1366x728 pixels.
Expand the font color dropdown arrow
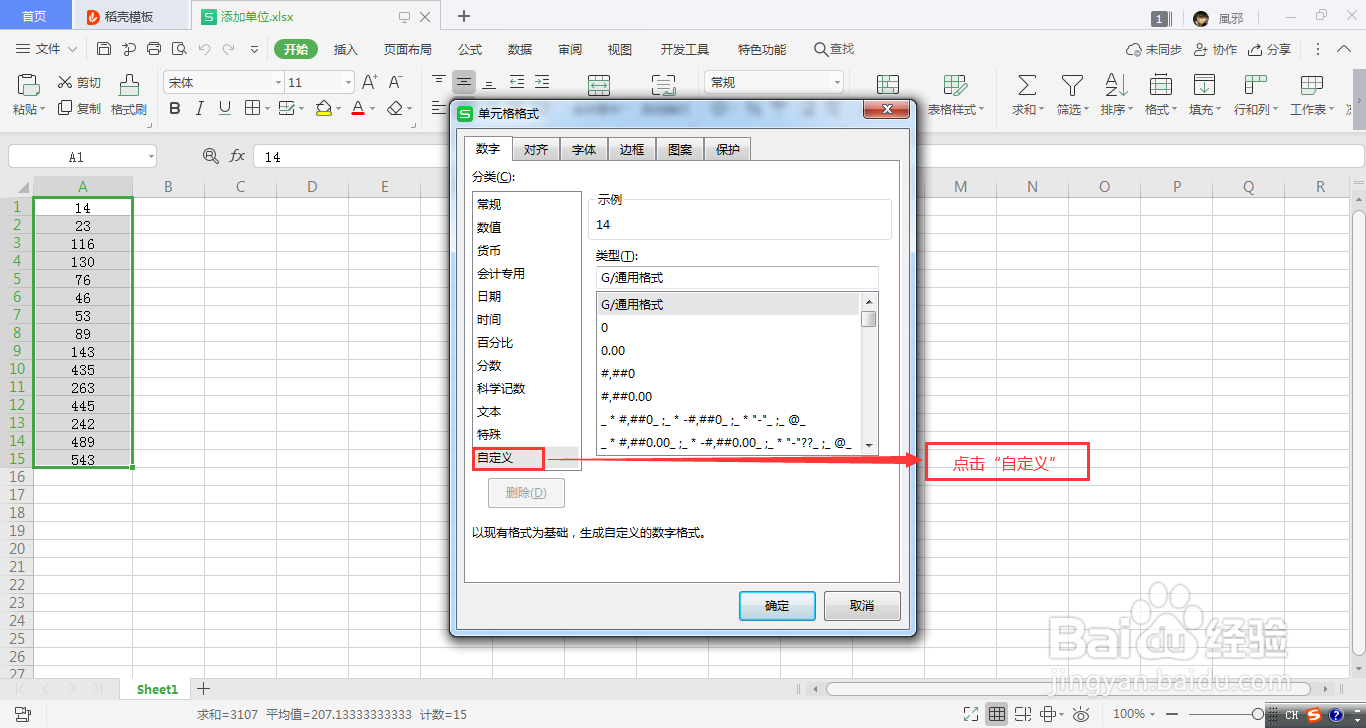click(x=370, y=108)
